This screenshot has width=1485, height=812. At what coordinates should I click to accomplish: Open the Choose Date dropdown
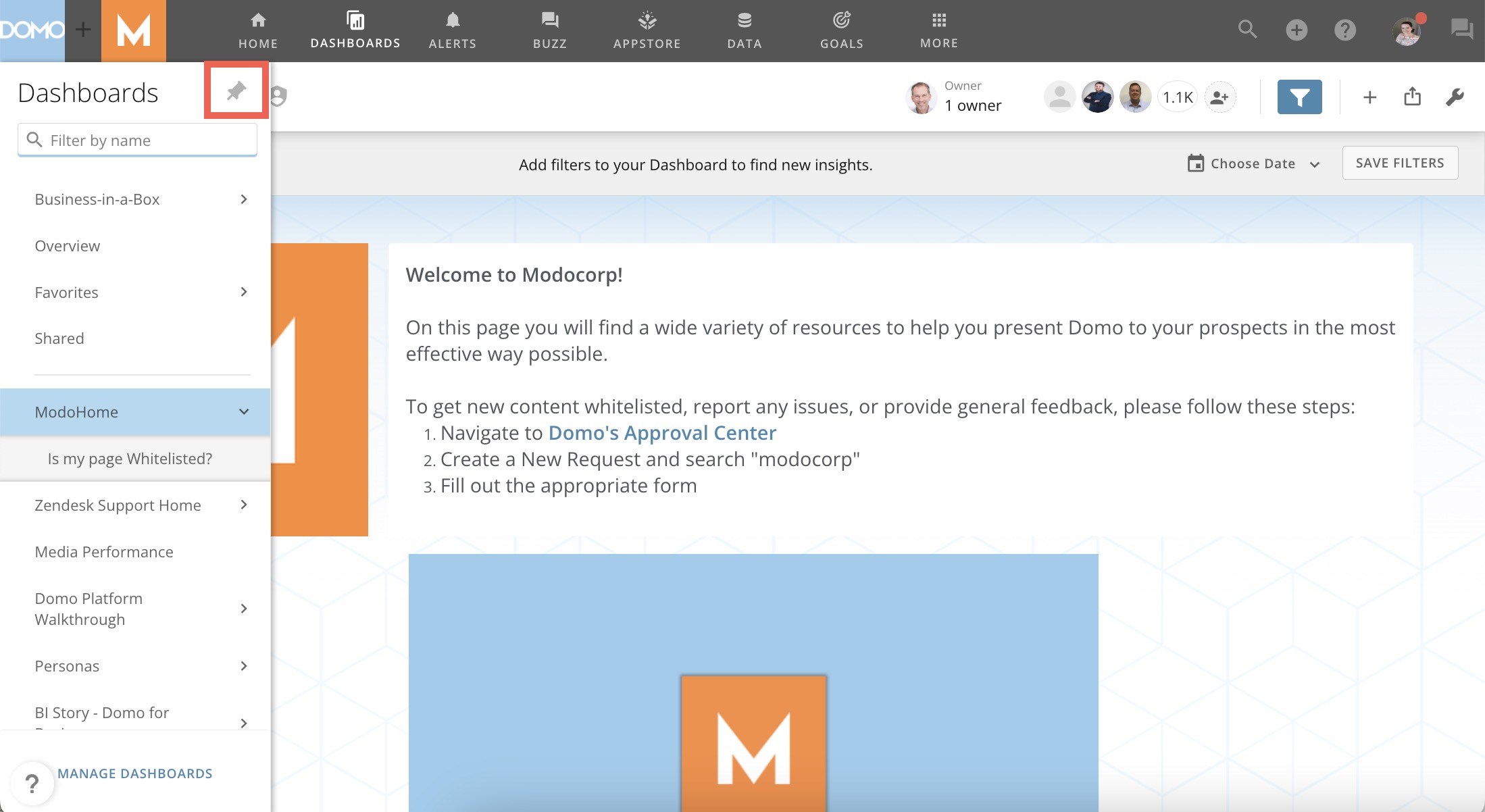(x=1254, y=163)
